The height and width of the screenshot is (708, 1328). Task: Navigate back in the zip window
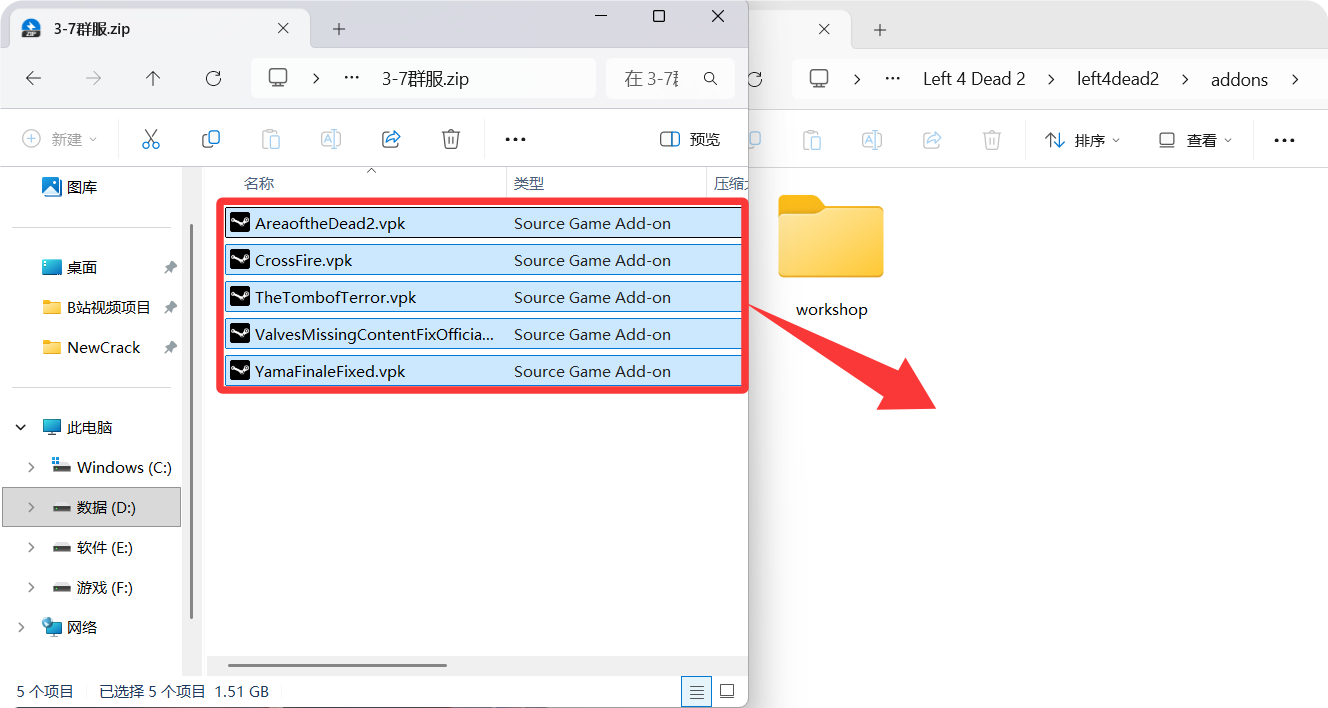point(33,78)
